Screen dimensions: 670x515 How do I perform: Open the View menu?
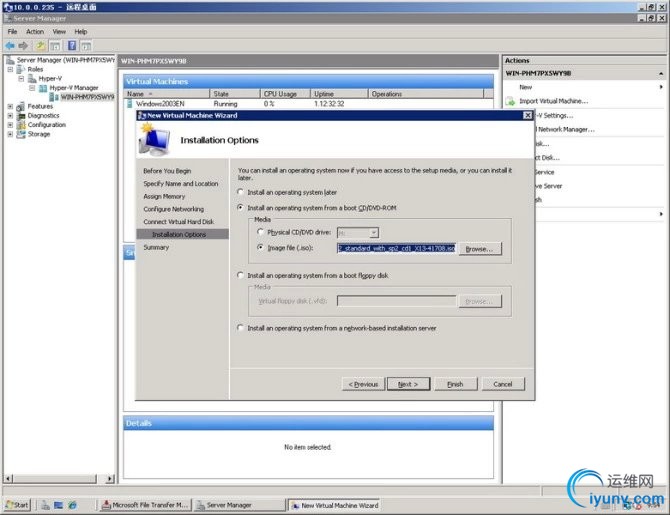point(59,32)
